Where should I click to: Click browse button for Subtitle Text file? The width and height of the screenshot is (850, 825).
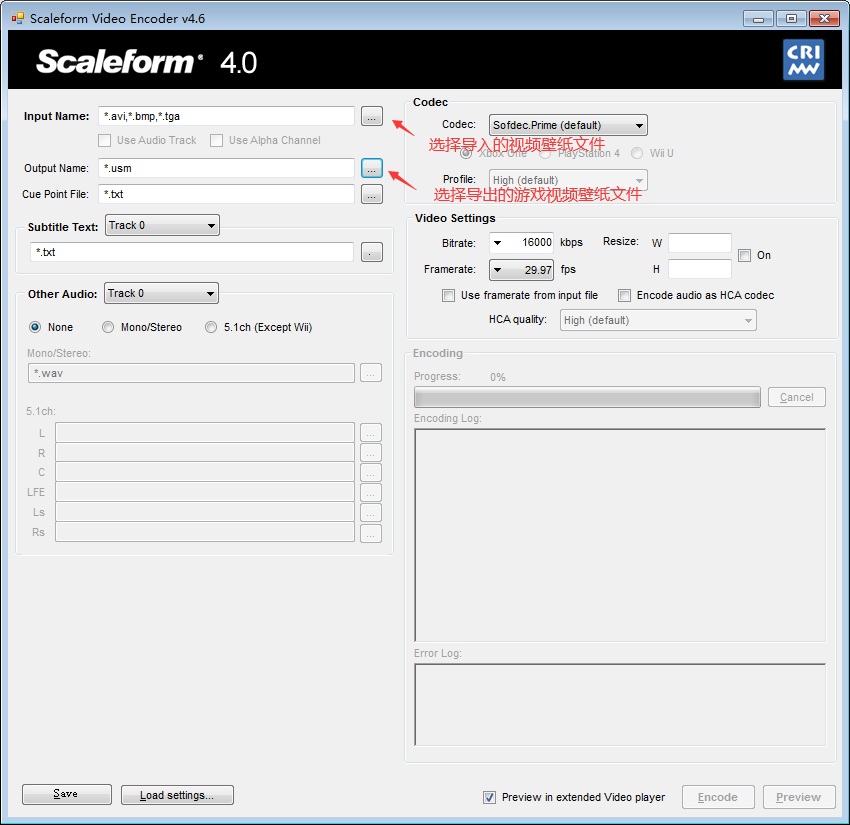pyautogui.click(x=371, y=252)
